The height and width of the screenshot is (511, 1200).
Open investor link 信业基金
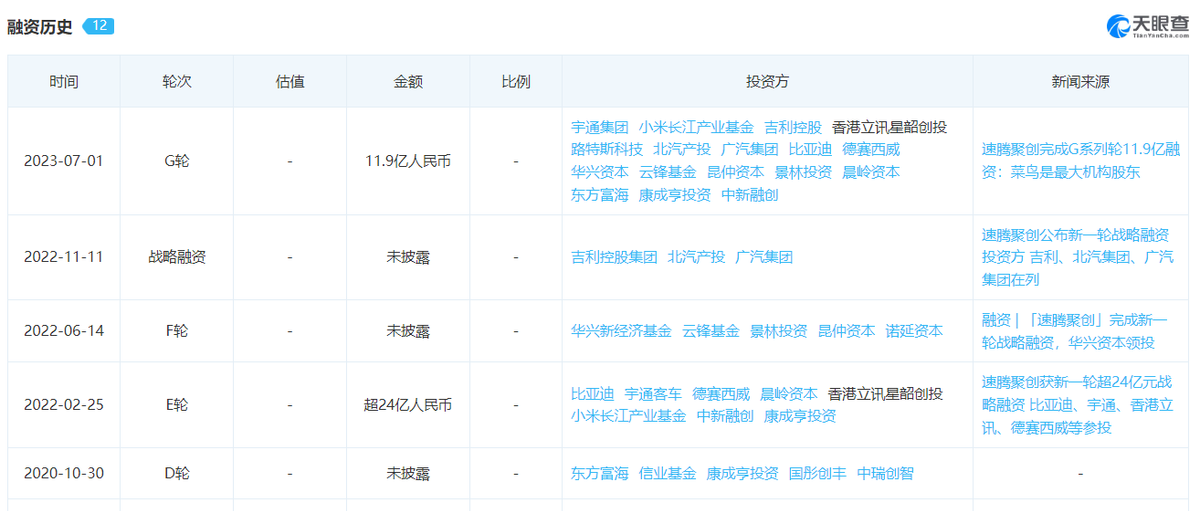click(x=667, y=473)
